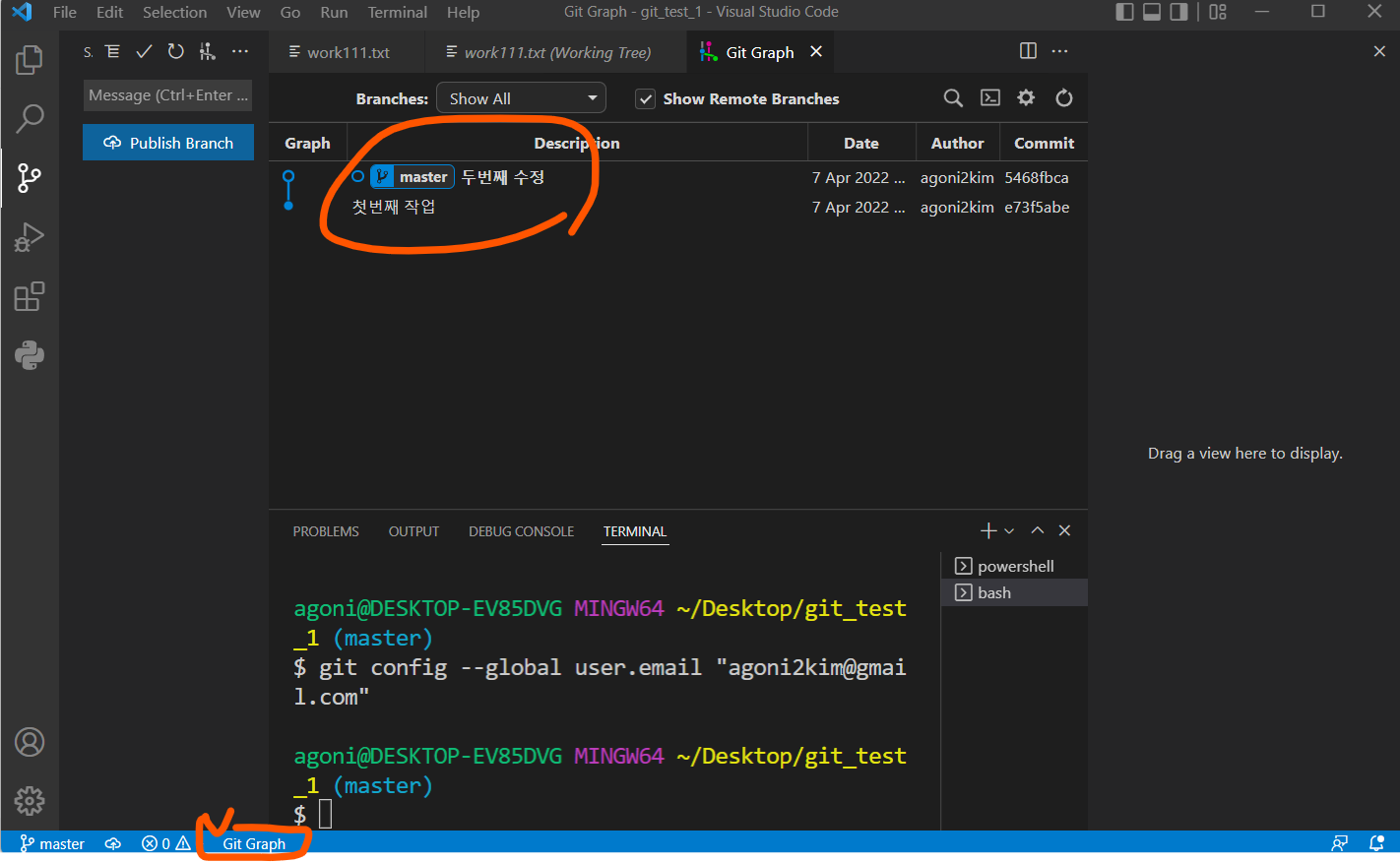Toggle Show Remote Branches checkbox

[x=646, y=98]
